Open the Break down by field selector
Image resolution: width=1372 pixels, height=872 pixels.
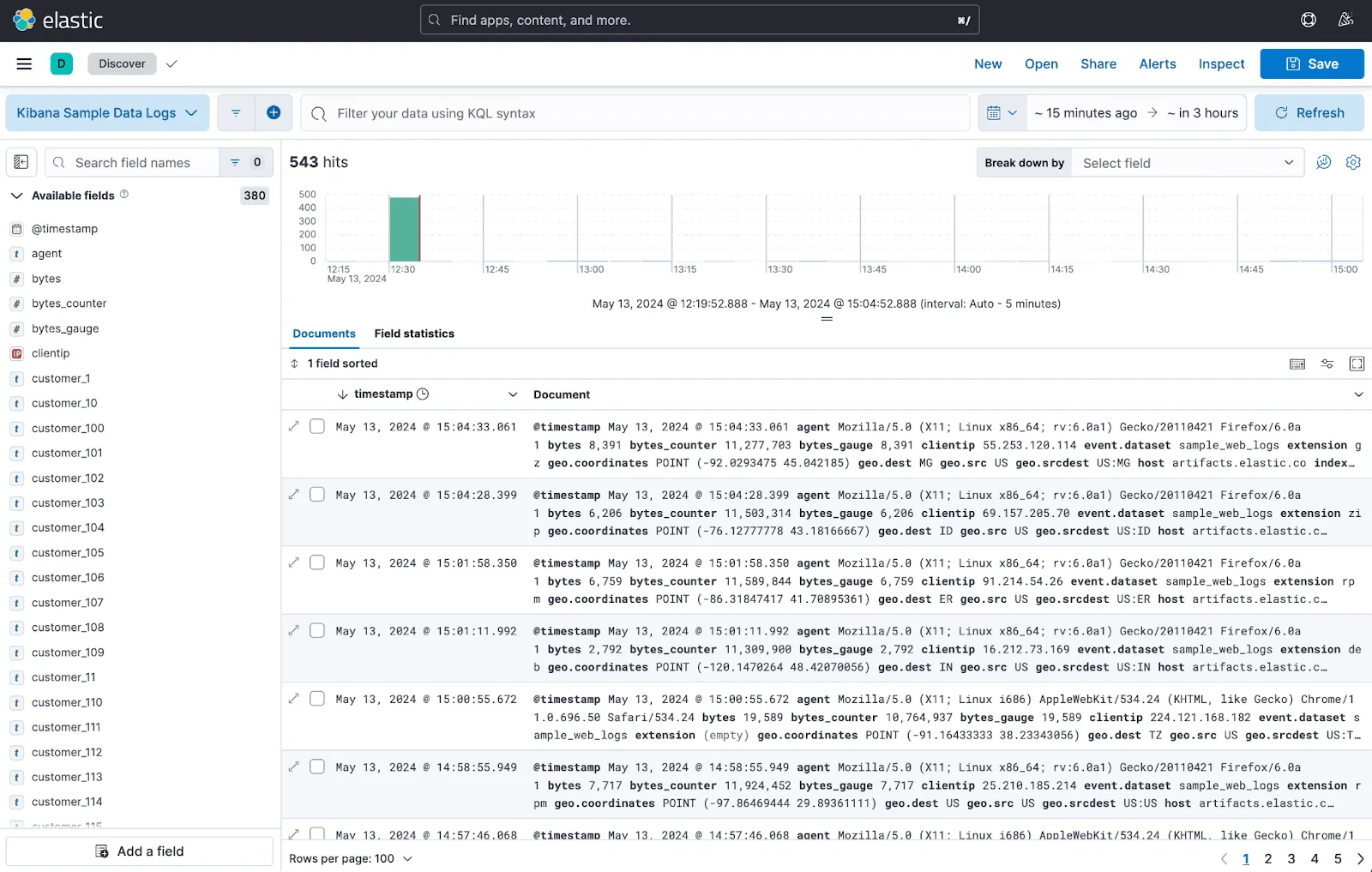pos(1187,163)
